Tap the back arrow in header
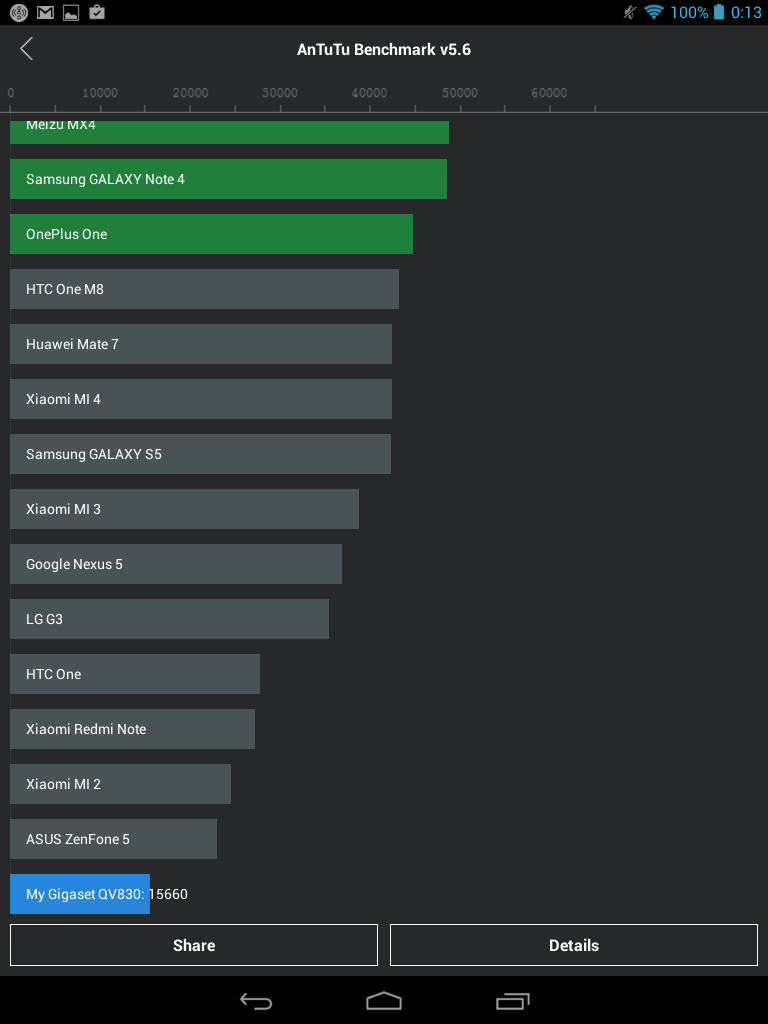The image size is (768, 1024). [27, 49]
